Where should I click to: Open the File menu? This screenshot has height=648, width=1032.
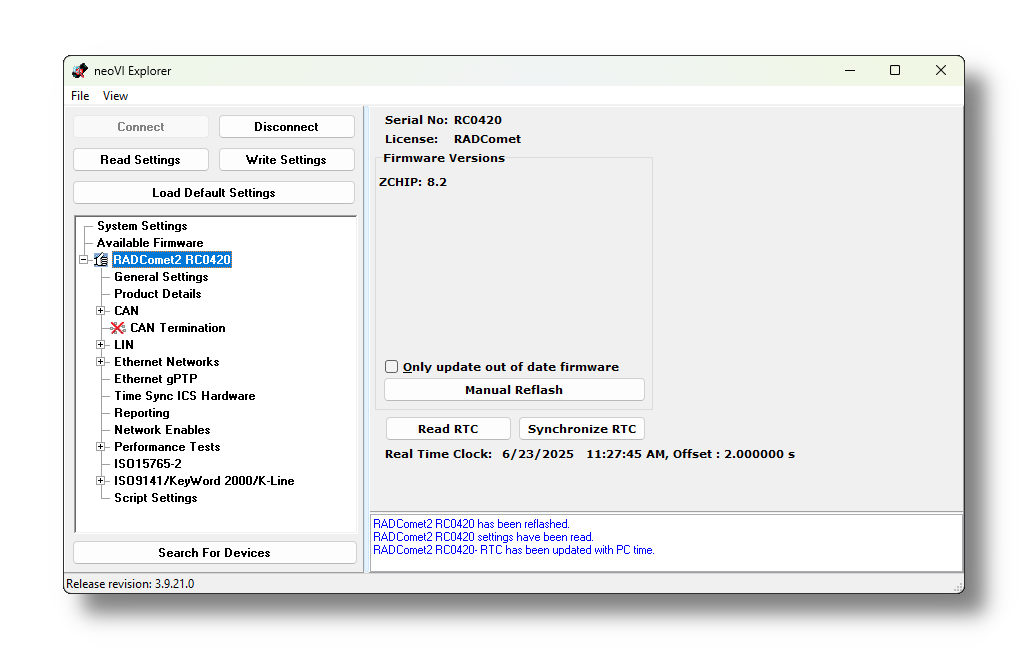[80, 96]
